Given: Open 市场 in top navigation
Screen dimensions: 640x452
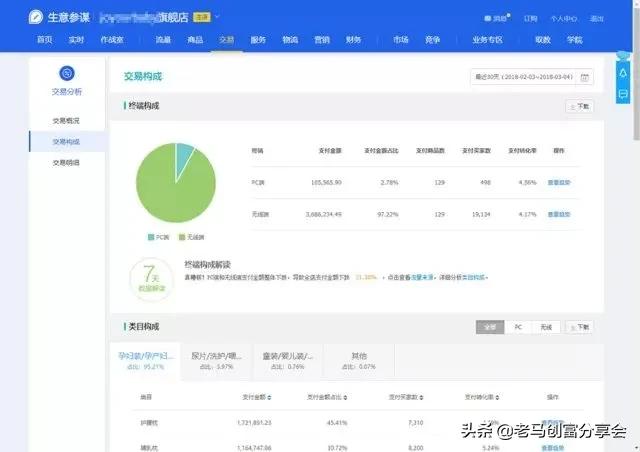Looking at the screenshot, I should 401,40.
